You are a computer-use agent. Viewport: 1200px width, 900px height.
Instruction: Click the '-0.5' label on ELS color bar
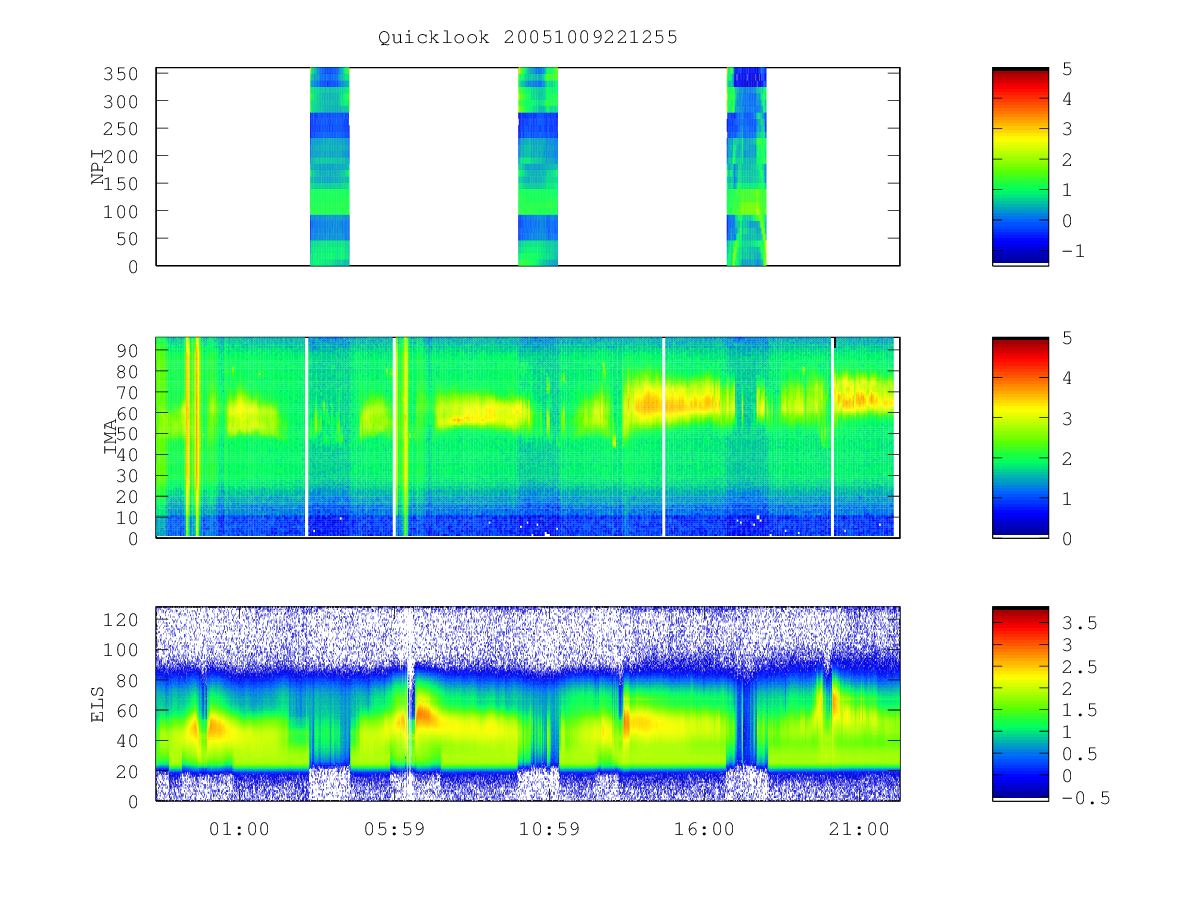click(1086, 798)
